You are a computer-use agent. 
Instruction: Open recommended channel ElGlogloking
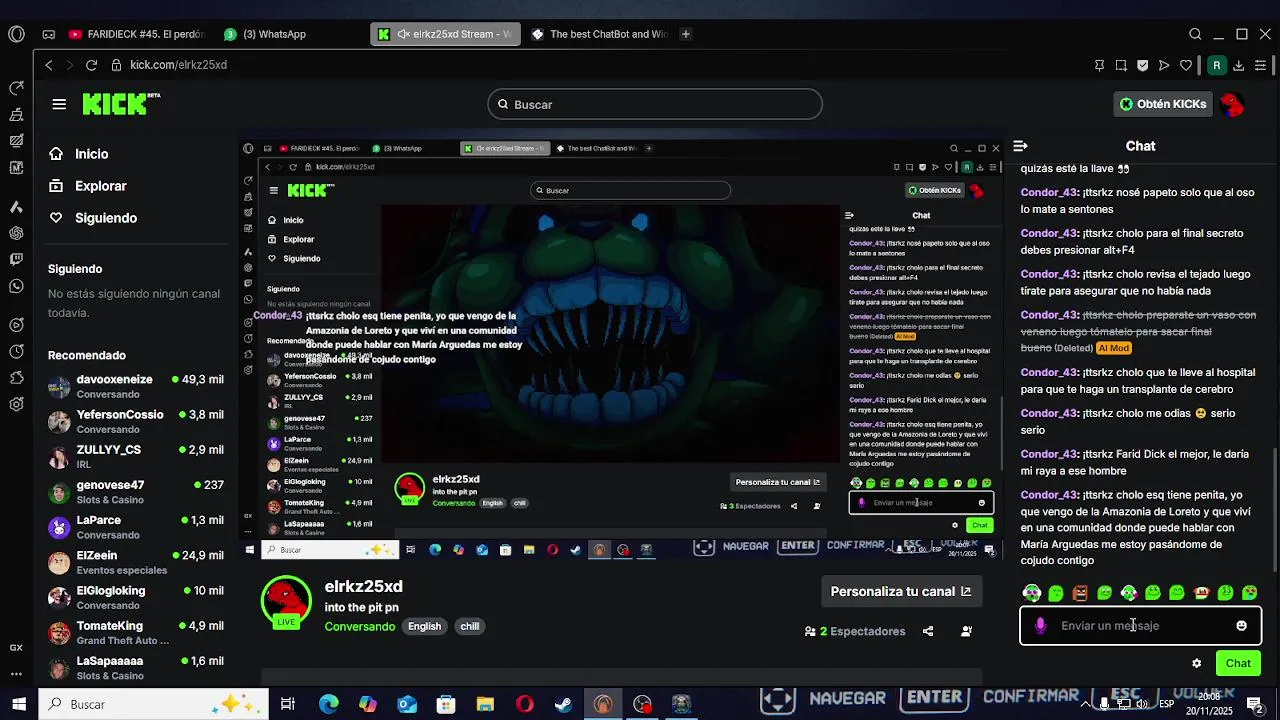pyautogui.click(x=135, y=597)
